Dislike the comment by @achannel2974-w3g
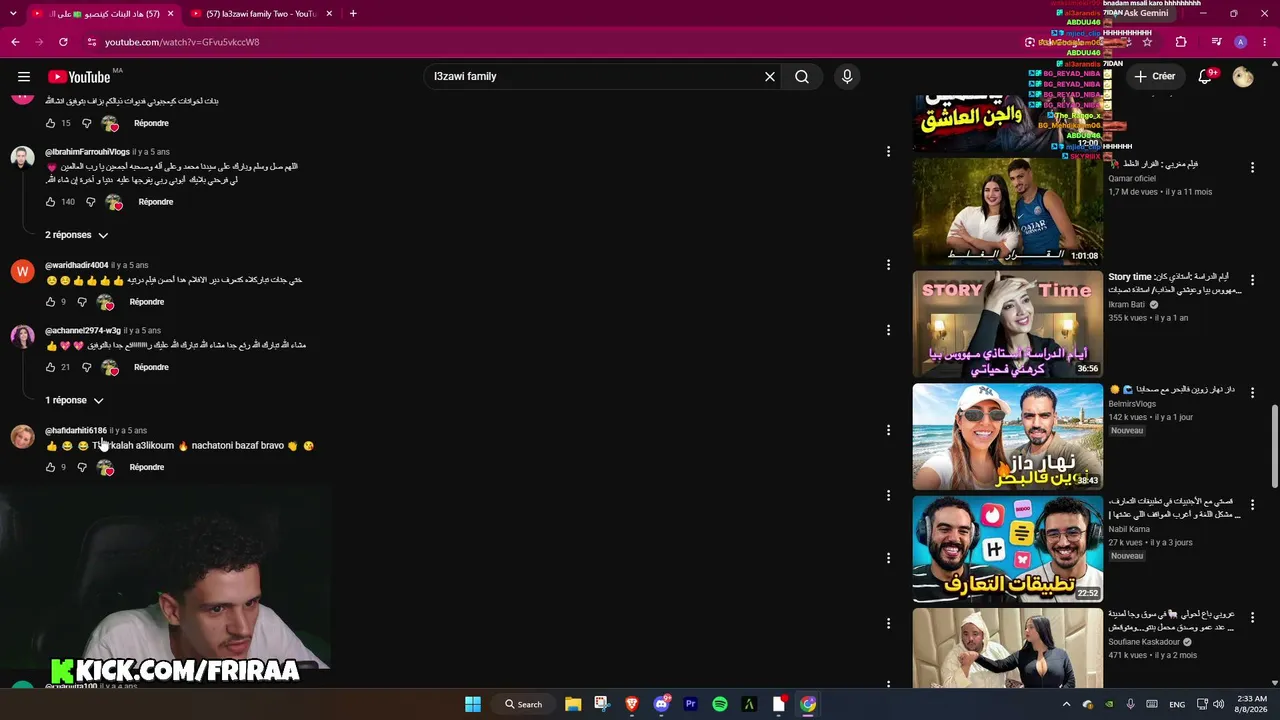 tap(86, 367)
